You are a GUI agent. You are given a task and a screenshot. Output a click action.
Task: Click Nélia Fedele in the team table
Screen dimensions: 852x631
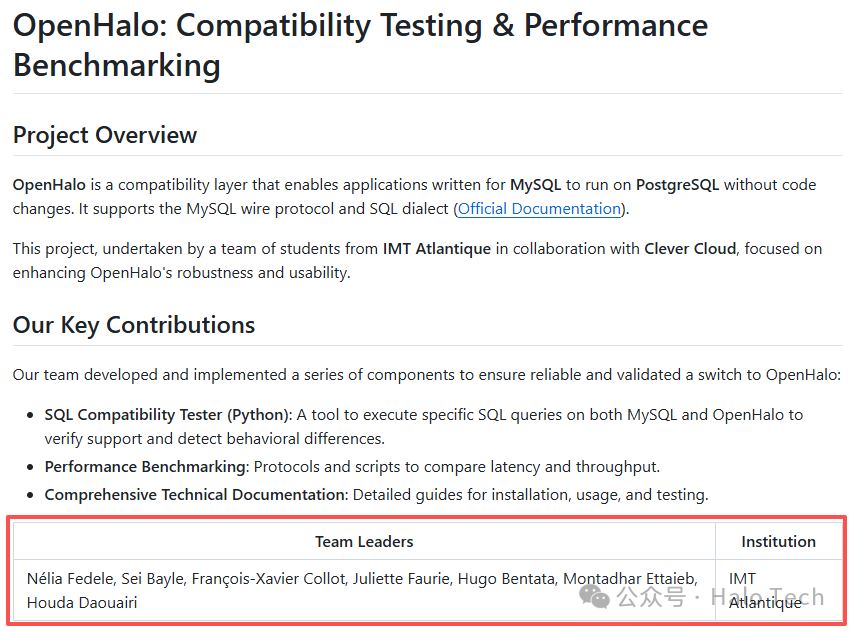click(69, 579)
